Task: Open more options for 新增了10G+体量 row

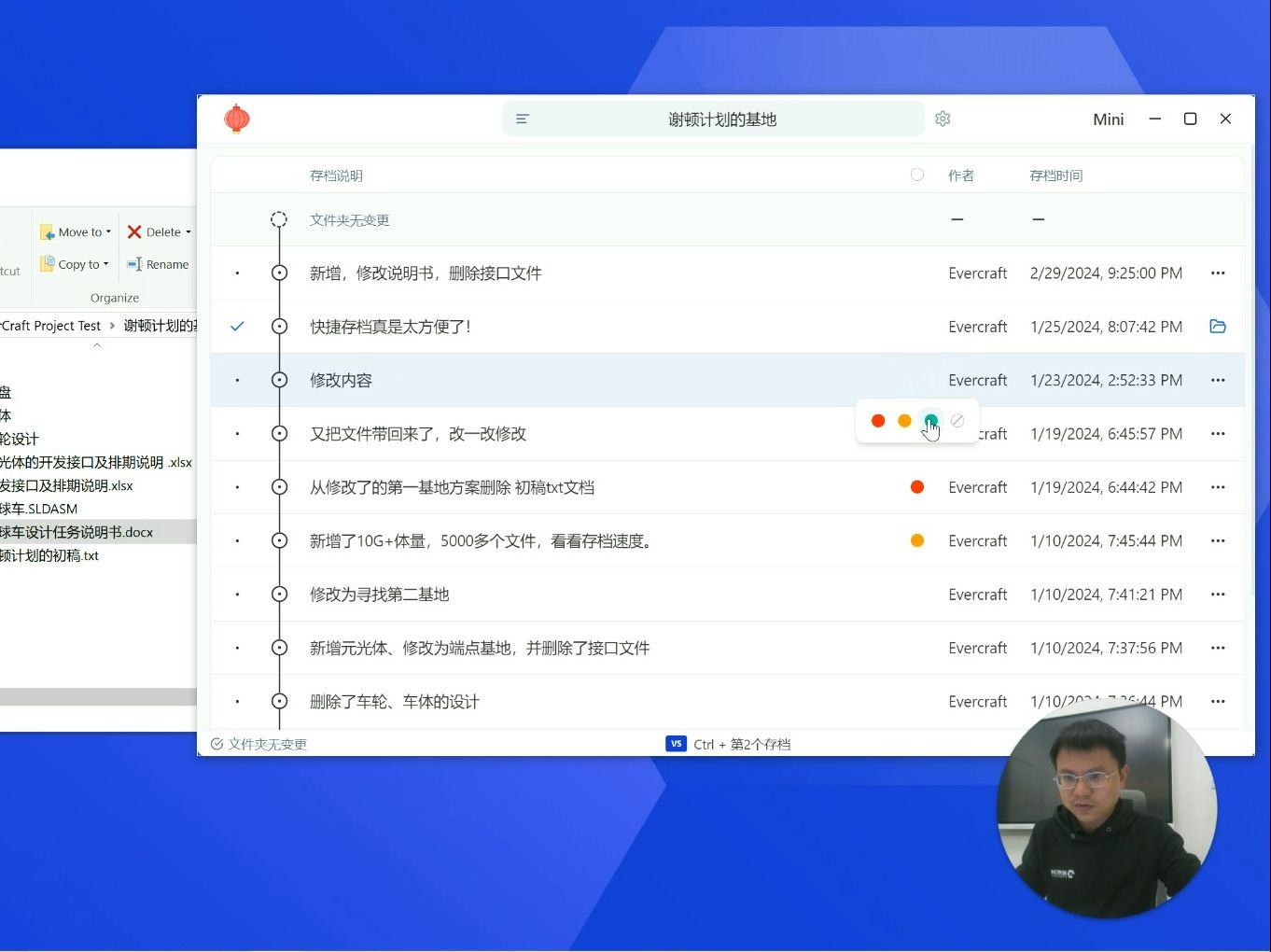Action: [x=1218, y=540]
